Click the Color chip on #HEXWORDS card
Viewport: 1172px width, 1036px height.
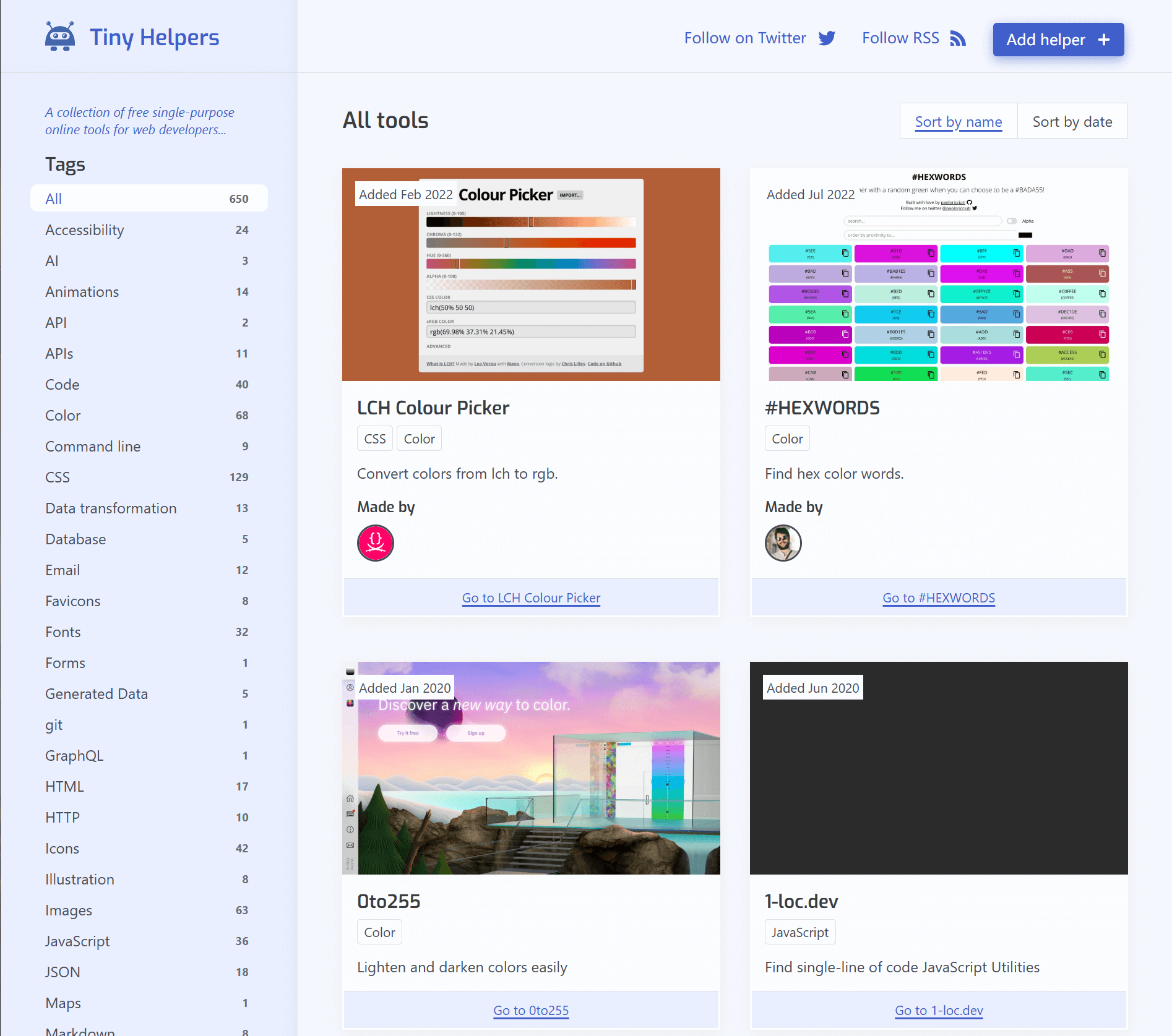click(x=787, y=439)
